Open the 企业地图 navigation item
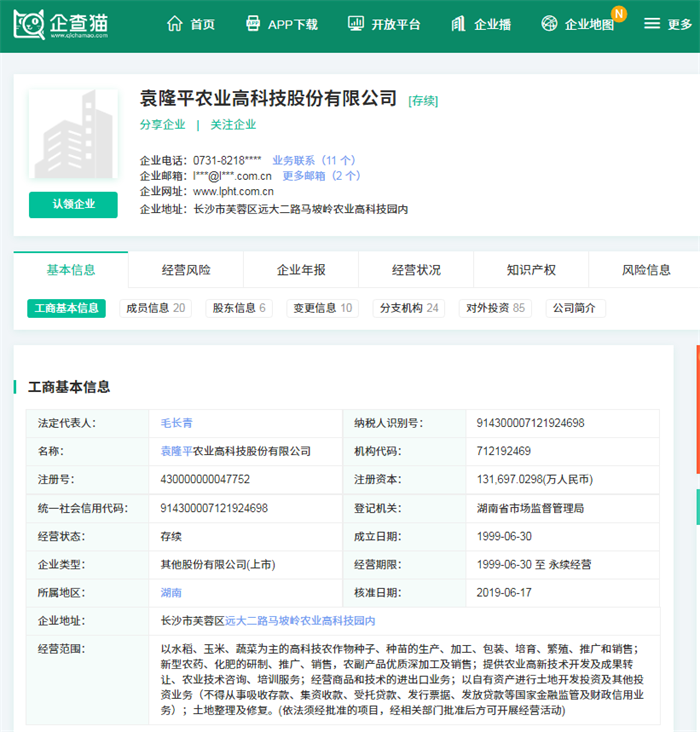Viewport: 700px width, 732px height. point(589,24)
